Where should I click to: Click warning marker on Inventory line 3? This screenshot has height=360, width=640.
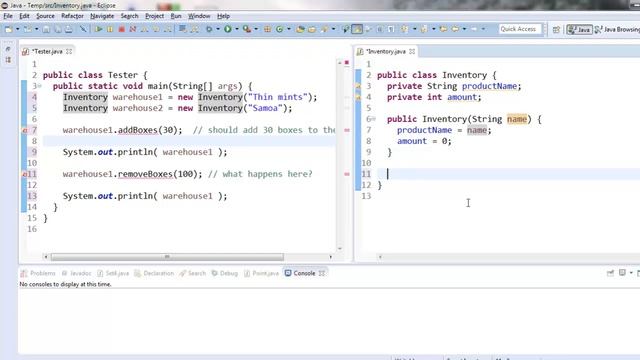point(358,86)
